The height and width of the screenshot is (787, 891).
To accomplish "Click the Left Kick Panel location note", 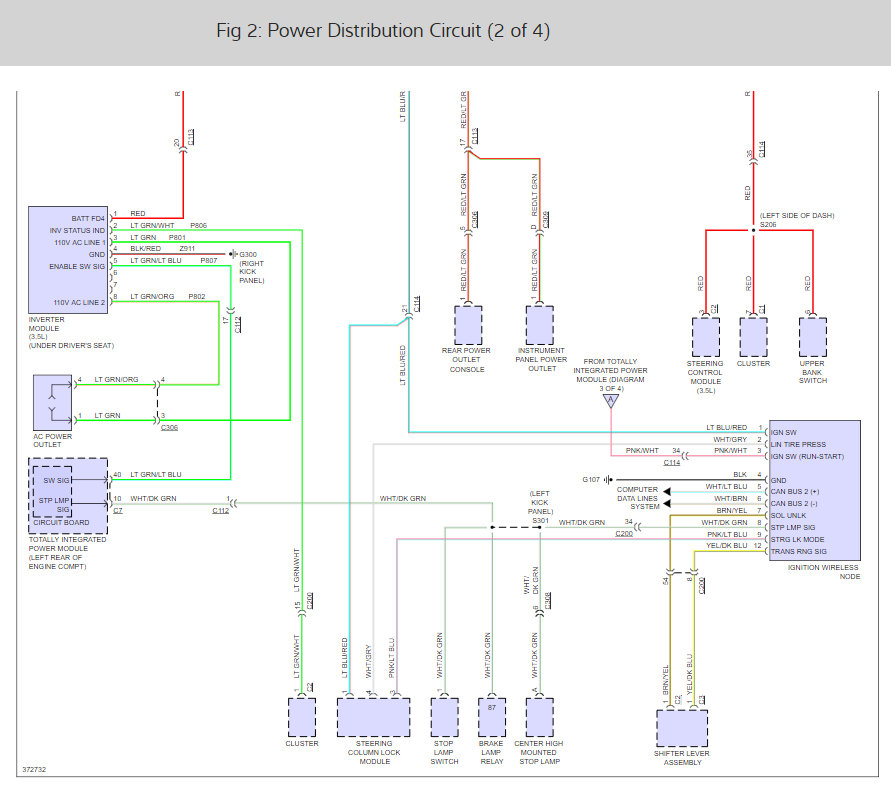I will coord(540,502).
